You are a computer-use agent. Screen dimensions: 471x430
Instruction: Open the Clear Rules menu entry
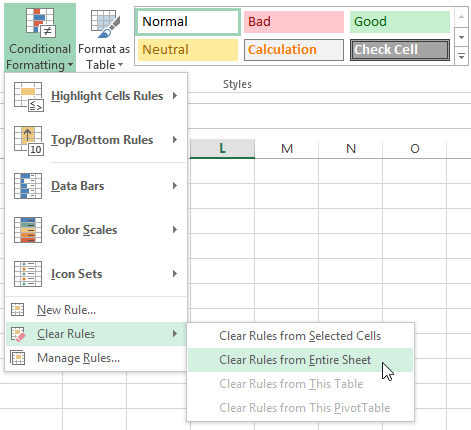coord(96,334)
